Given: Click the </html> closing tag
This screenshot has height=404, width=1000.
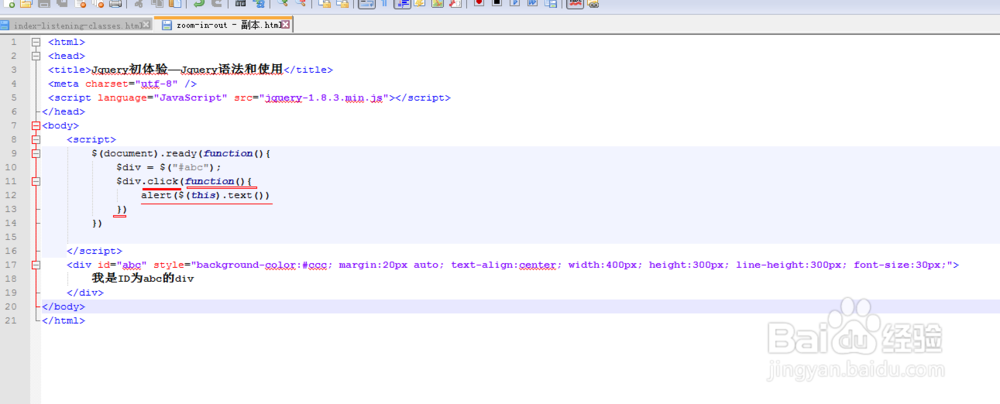Looking at the screenshot, I should pyautogui.click(x=63, y=321).
